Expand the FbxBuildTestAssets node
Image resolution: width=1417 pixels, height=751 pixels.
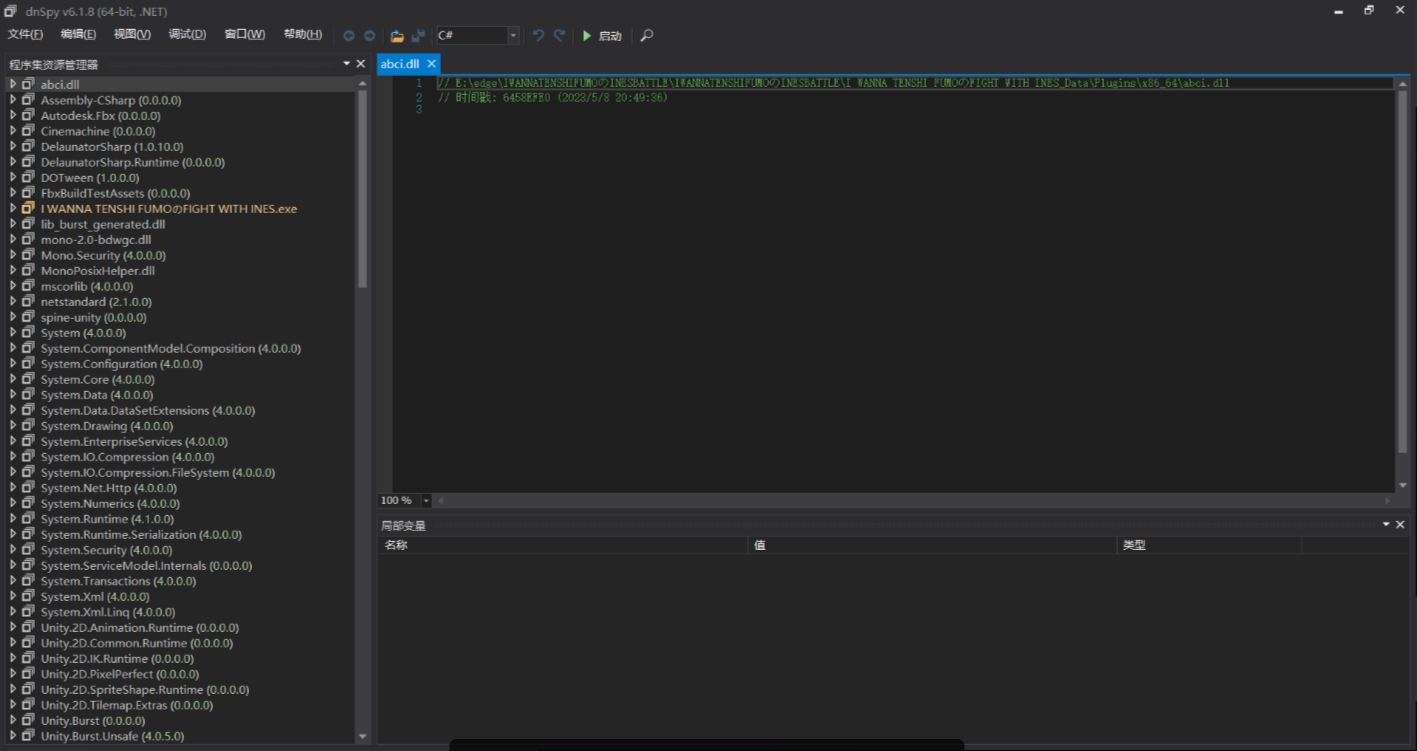click(12, 193)
